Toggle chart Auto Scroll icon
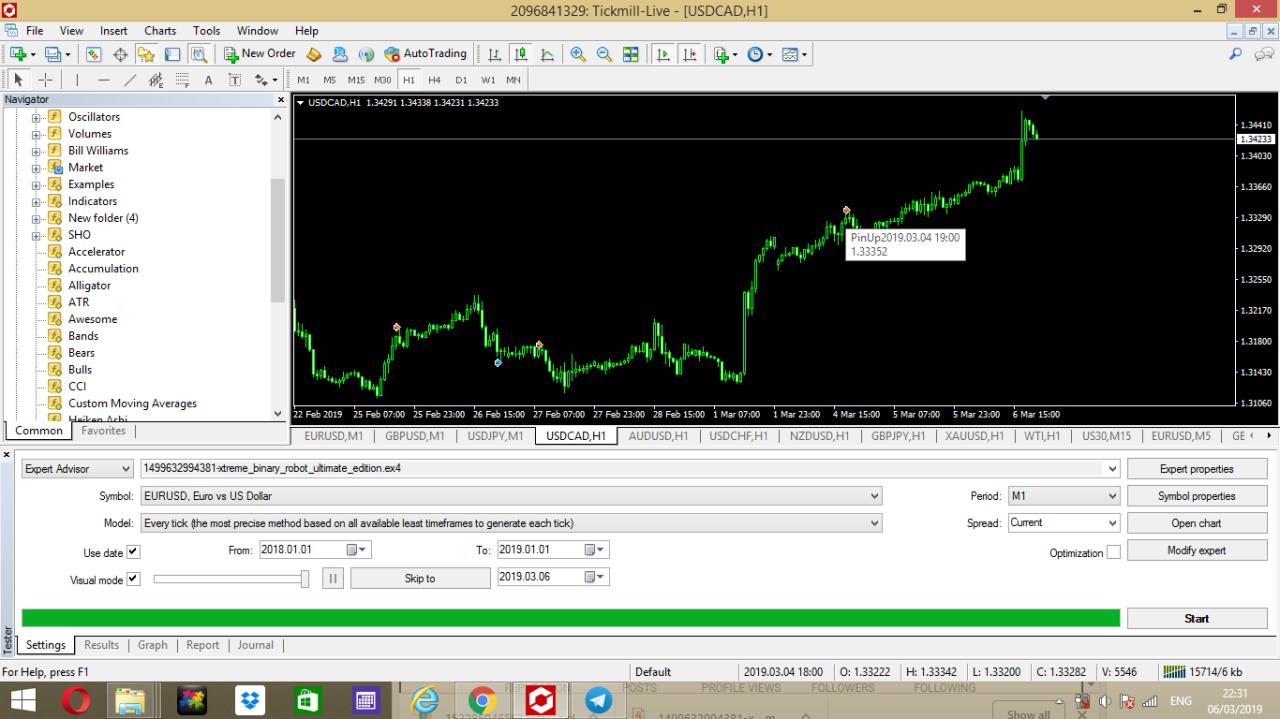The image size is (1280, 719). click(x=662, y=54)
